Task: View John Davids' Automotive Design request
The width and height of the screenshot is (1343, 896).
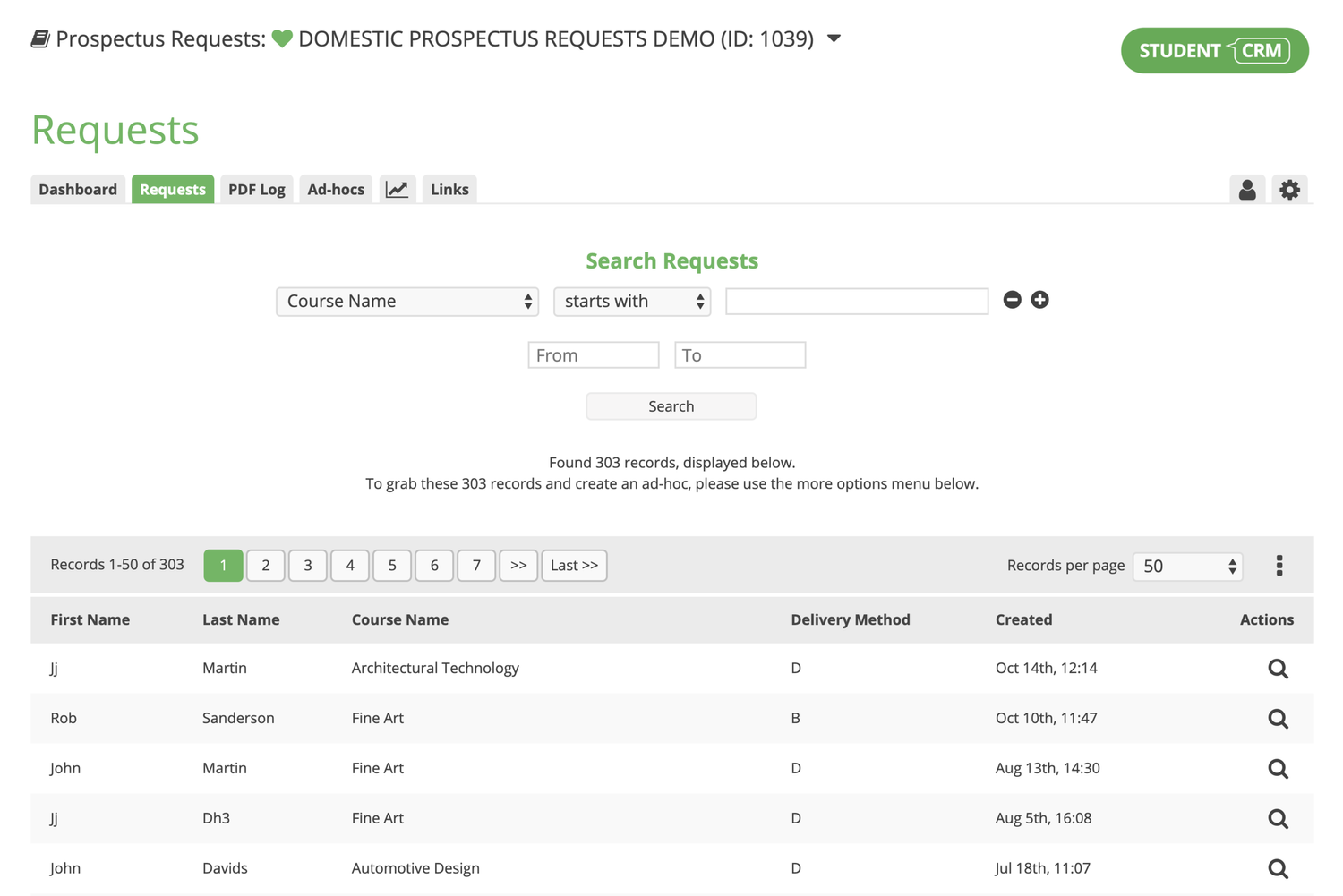Action: click(1278, 867)
